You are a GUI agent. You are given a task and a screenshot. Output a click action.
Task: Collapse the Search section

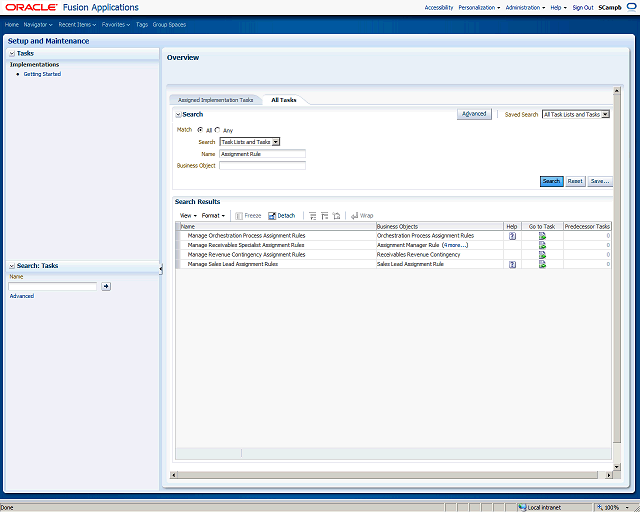(x=178, y=115)
